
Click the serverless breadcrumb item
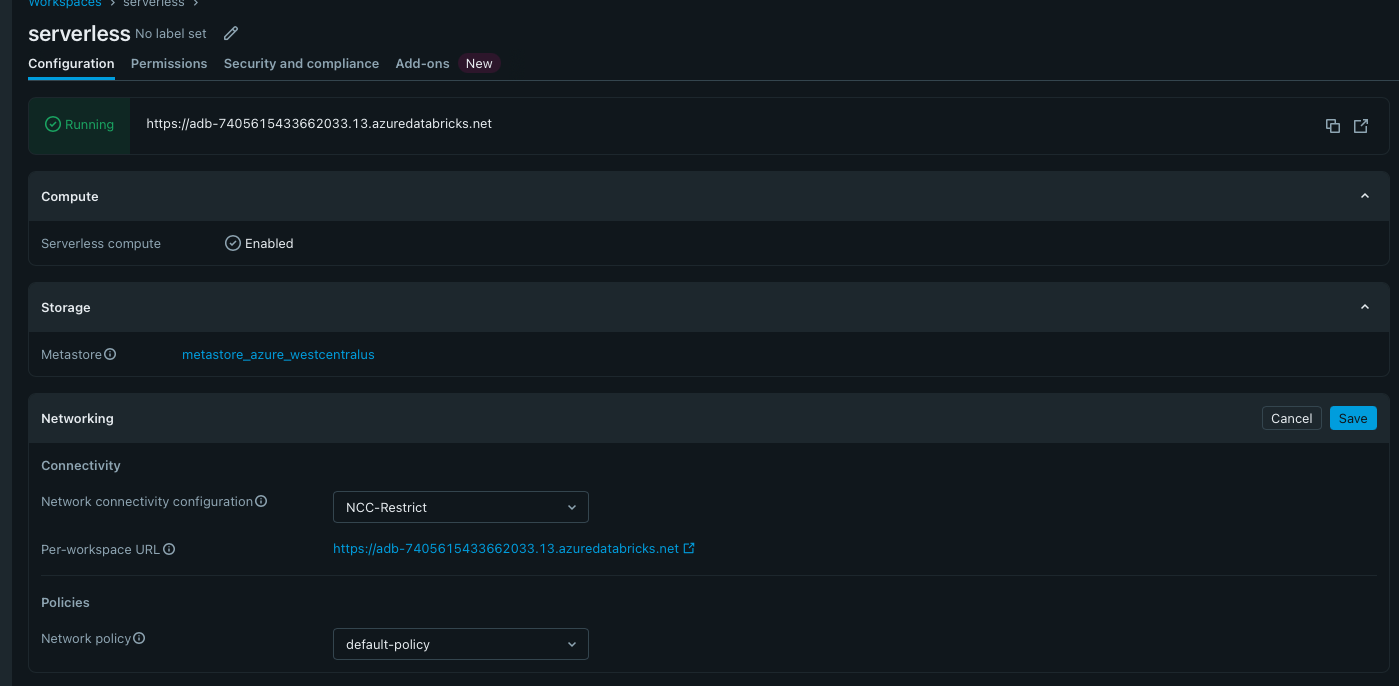coord(153,4)
